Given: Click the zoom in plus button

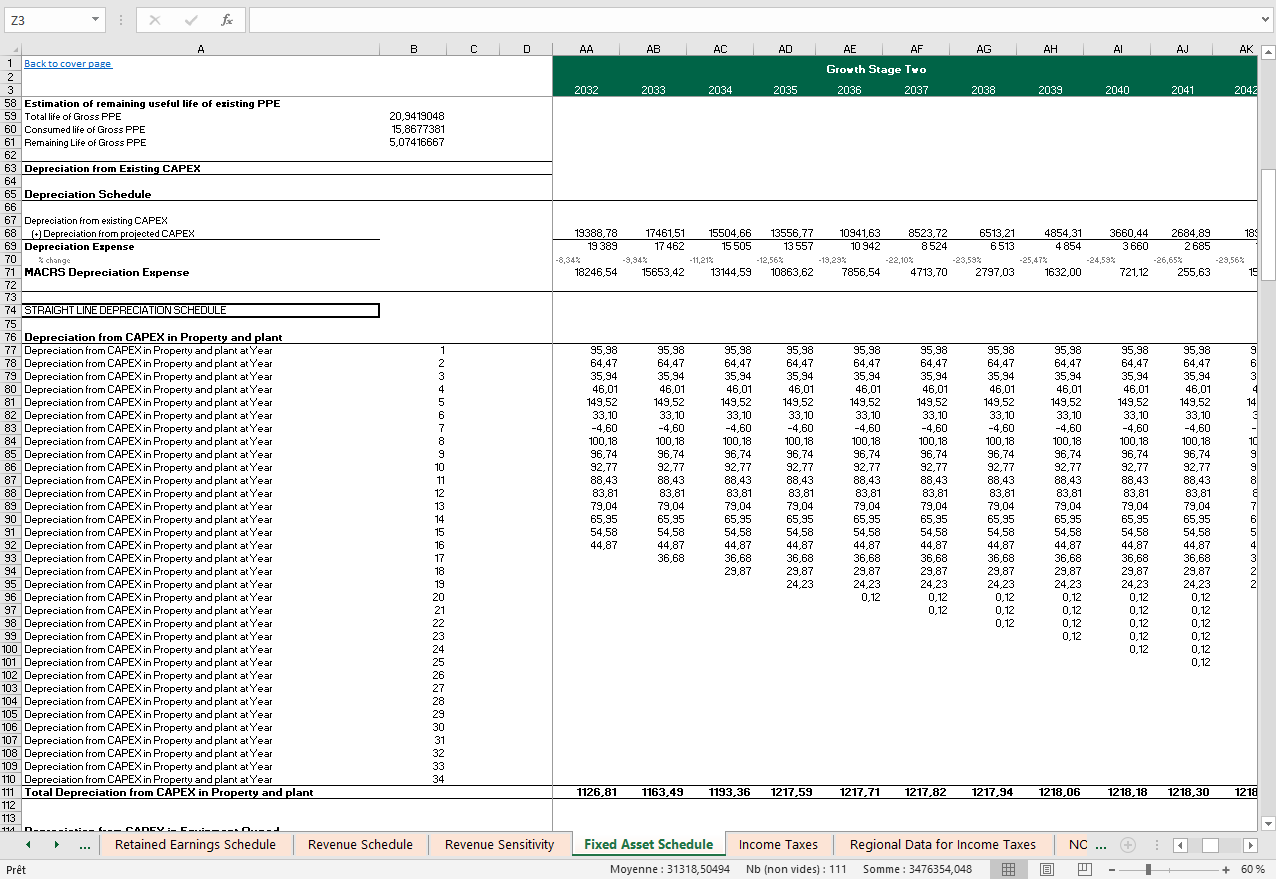Looking at the screenshot, I should [x=1226, y=870].
